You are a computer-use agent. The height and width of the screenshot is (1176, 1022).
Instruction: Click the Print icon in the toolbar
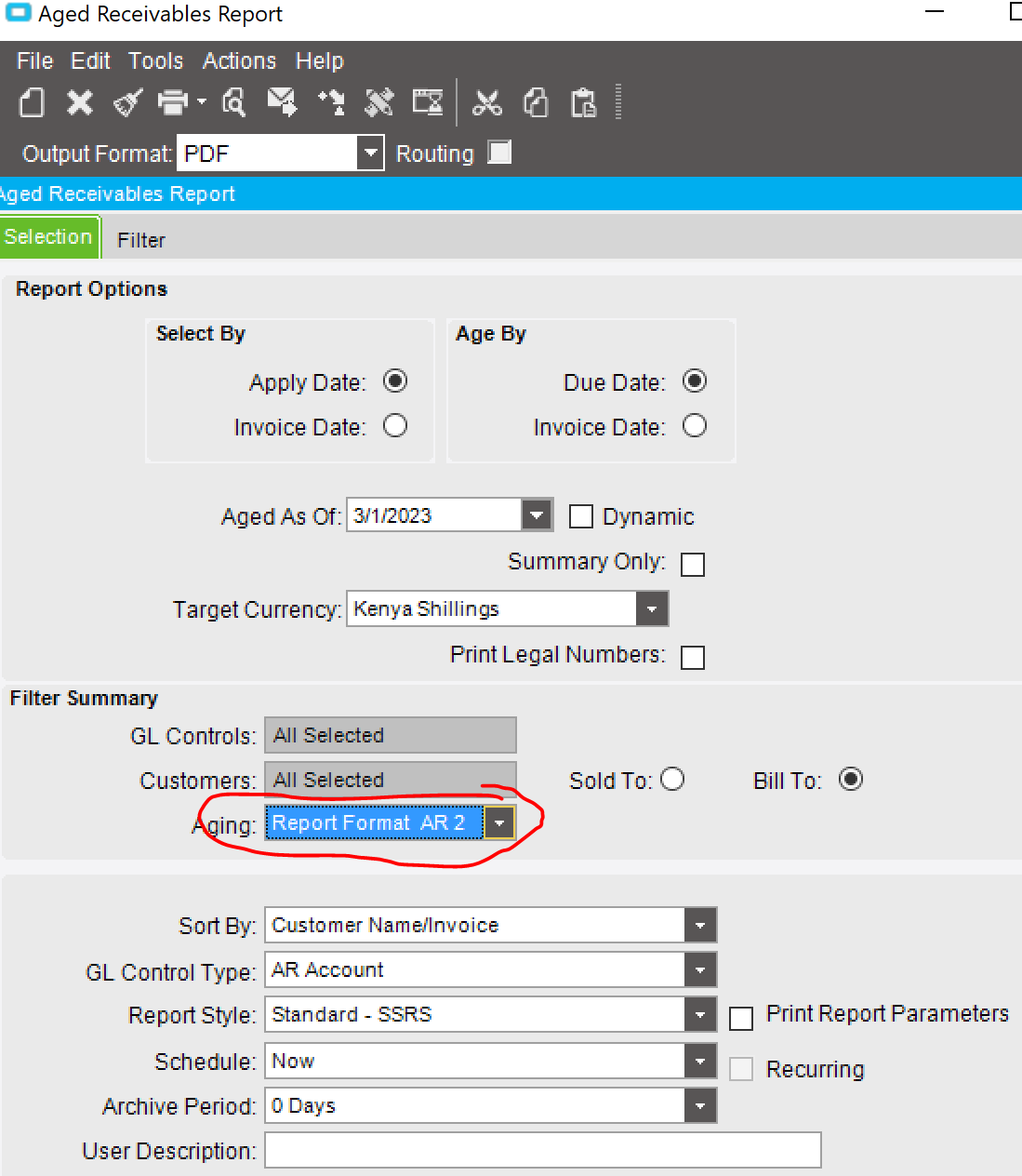point(173,102)
